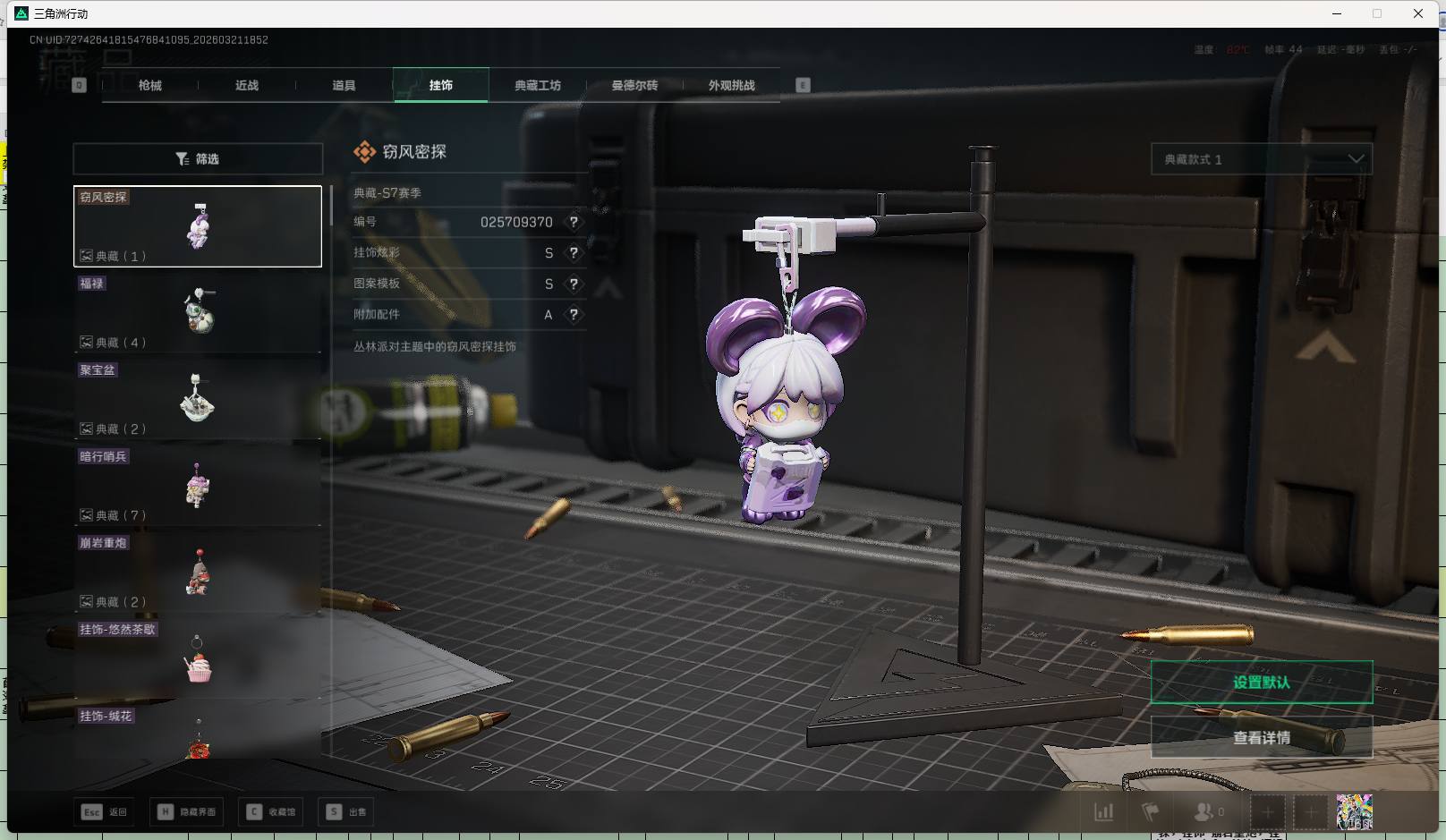Click the player avatar in bottom corner
1446x840 pixels.
1354,812
